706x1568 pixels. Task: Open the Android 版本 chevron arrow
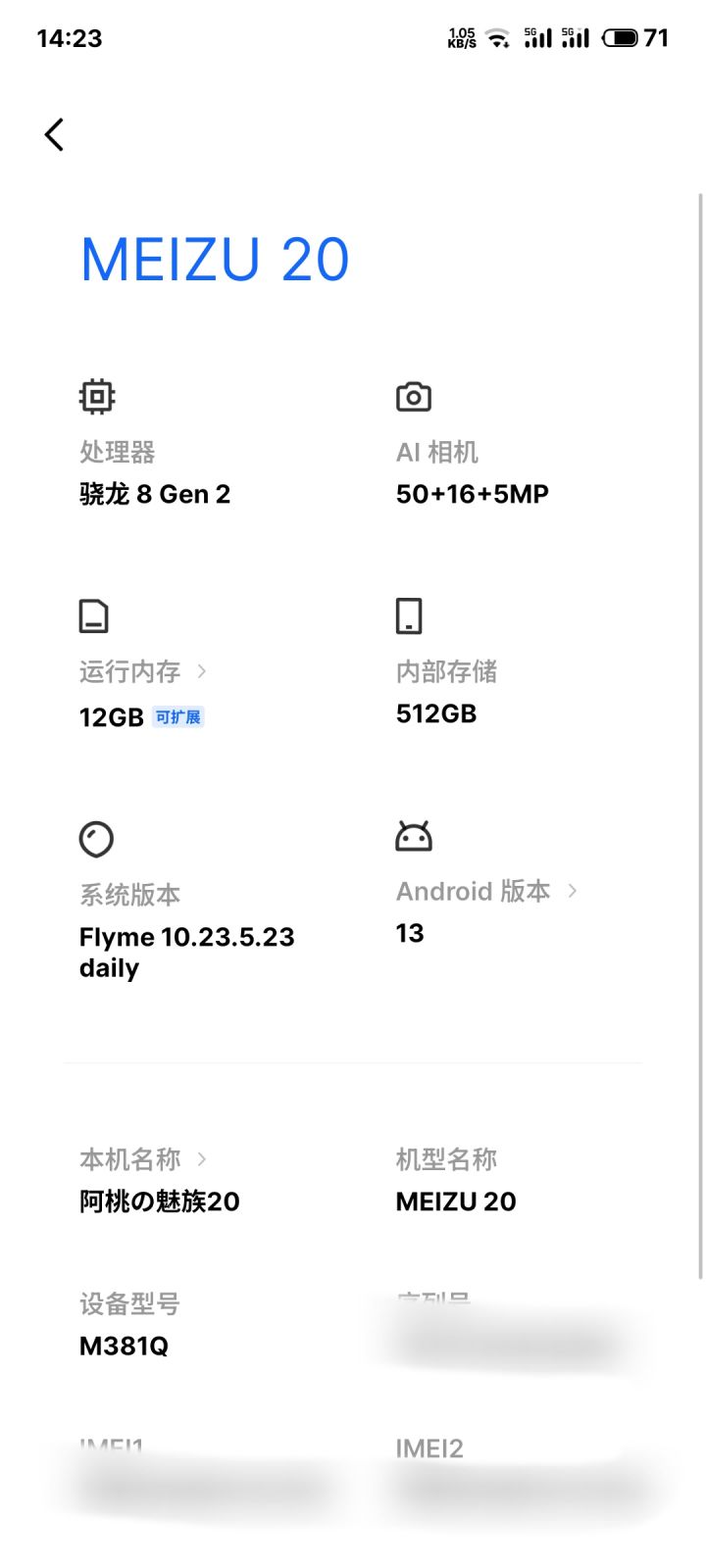(573, 891)
